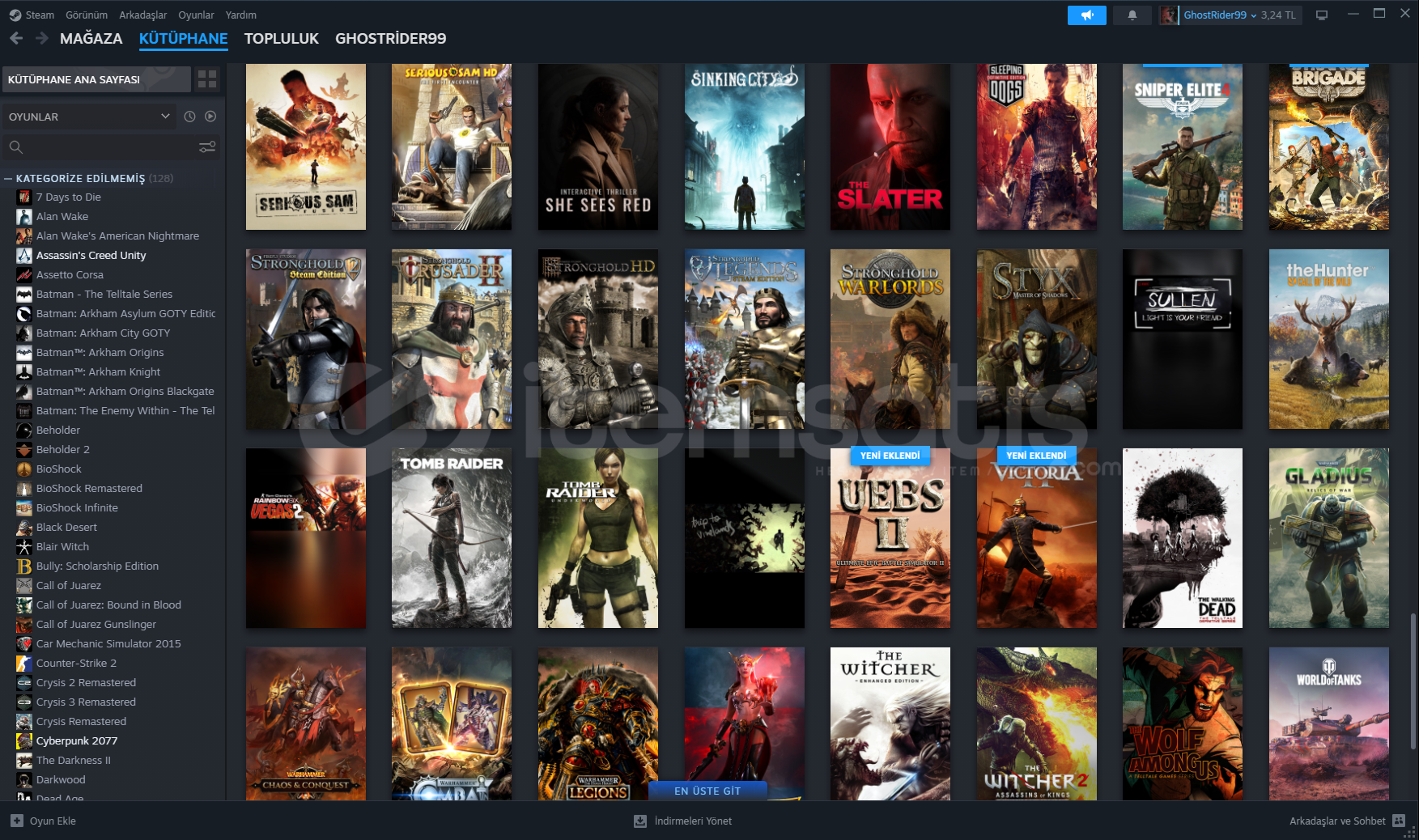Screen dimensions: 1419x840
Task: Click the library search input field
Action: [110, 146]
